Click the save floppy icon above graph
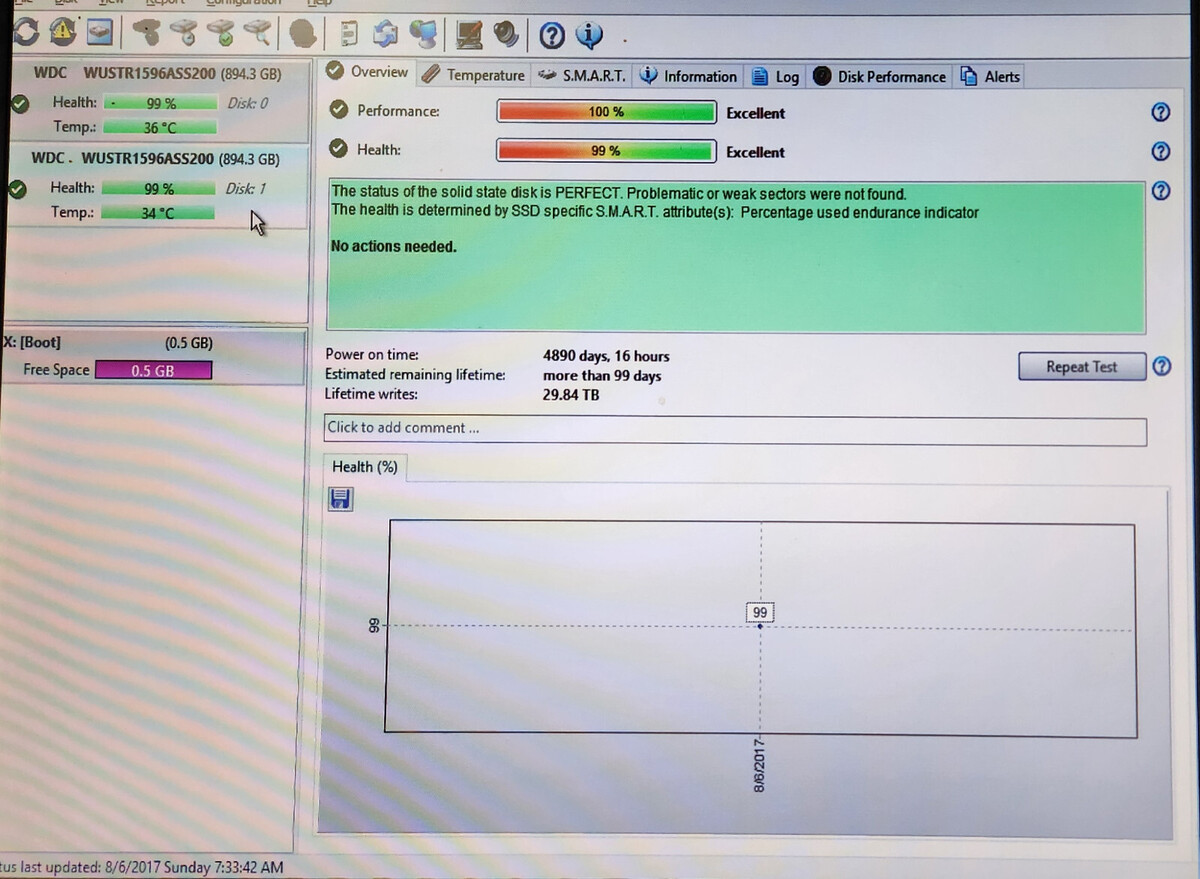 point(341,499)
